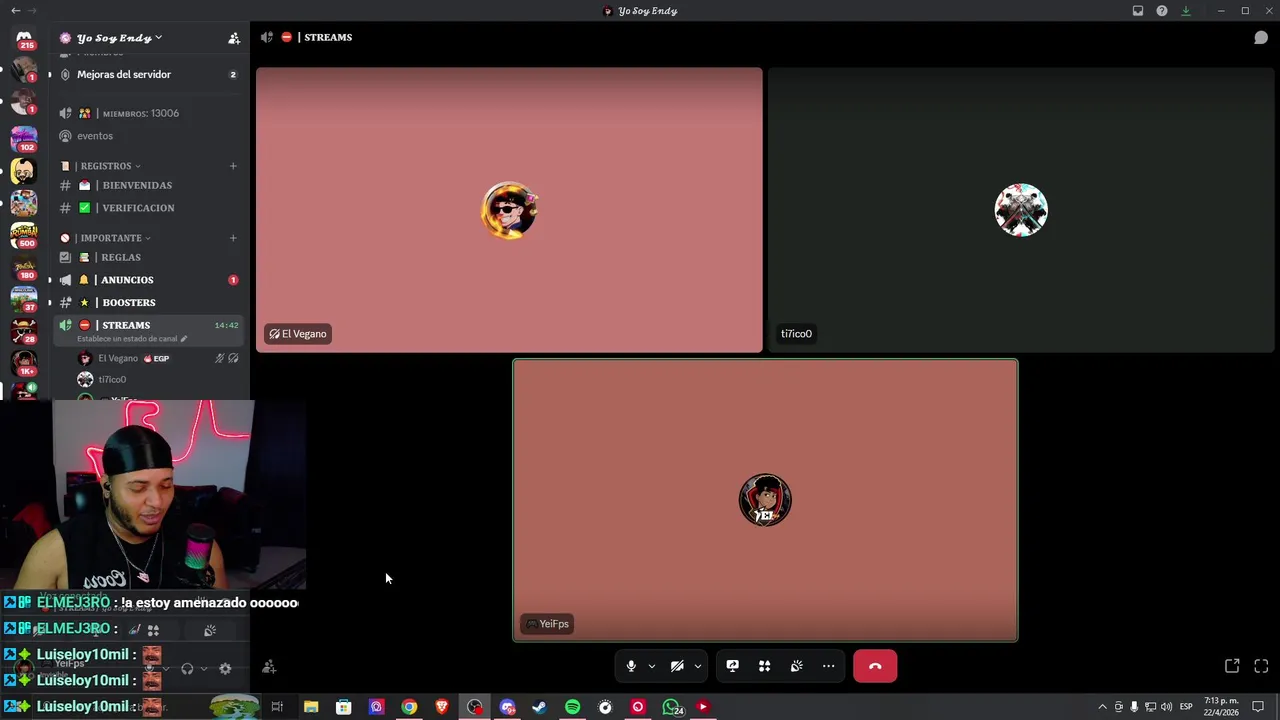Add a channel to REGISTROS category
This screenshot has width=1280, height=720.
233,166
